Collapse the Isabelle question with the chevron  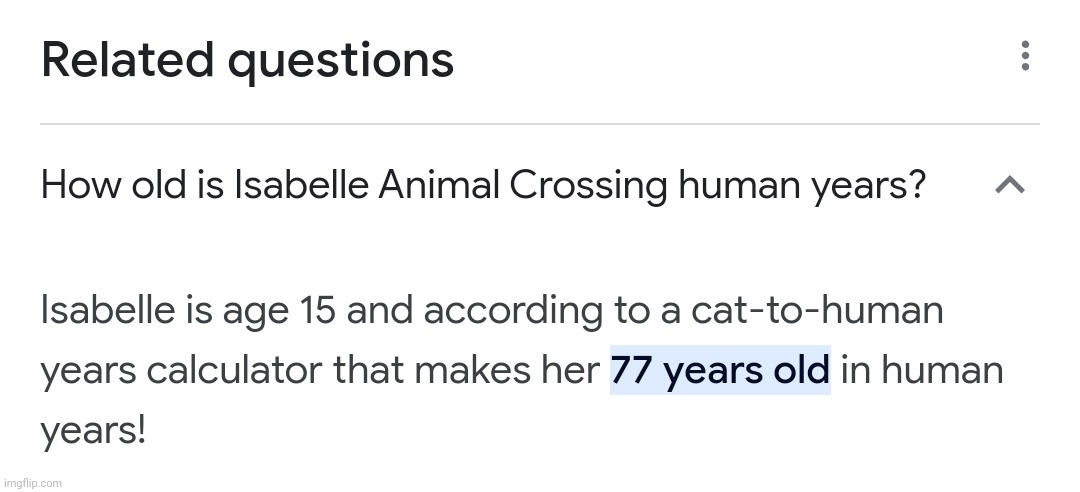1010,185
